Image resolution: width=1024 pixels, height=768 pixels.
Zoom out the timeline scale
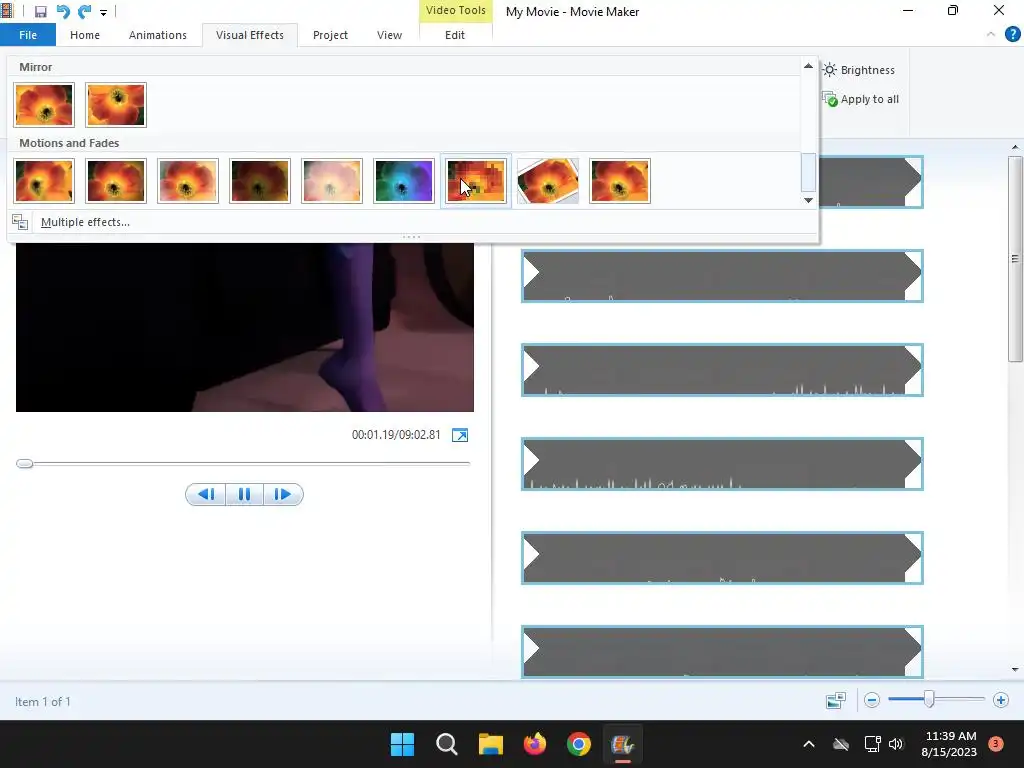(x=872, y=701)
